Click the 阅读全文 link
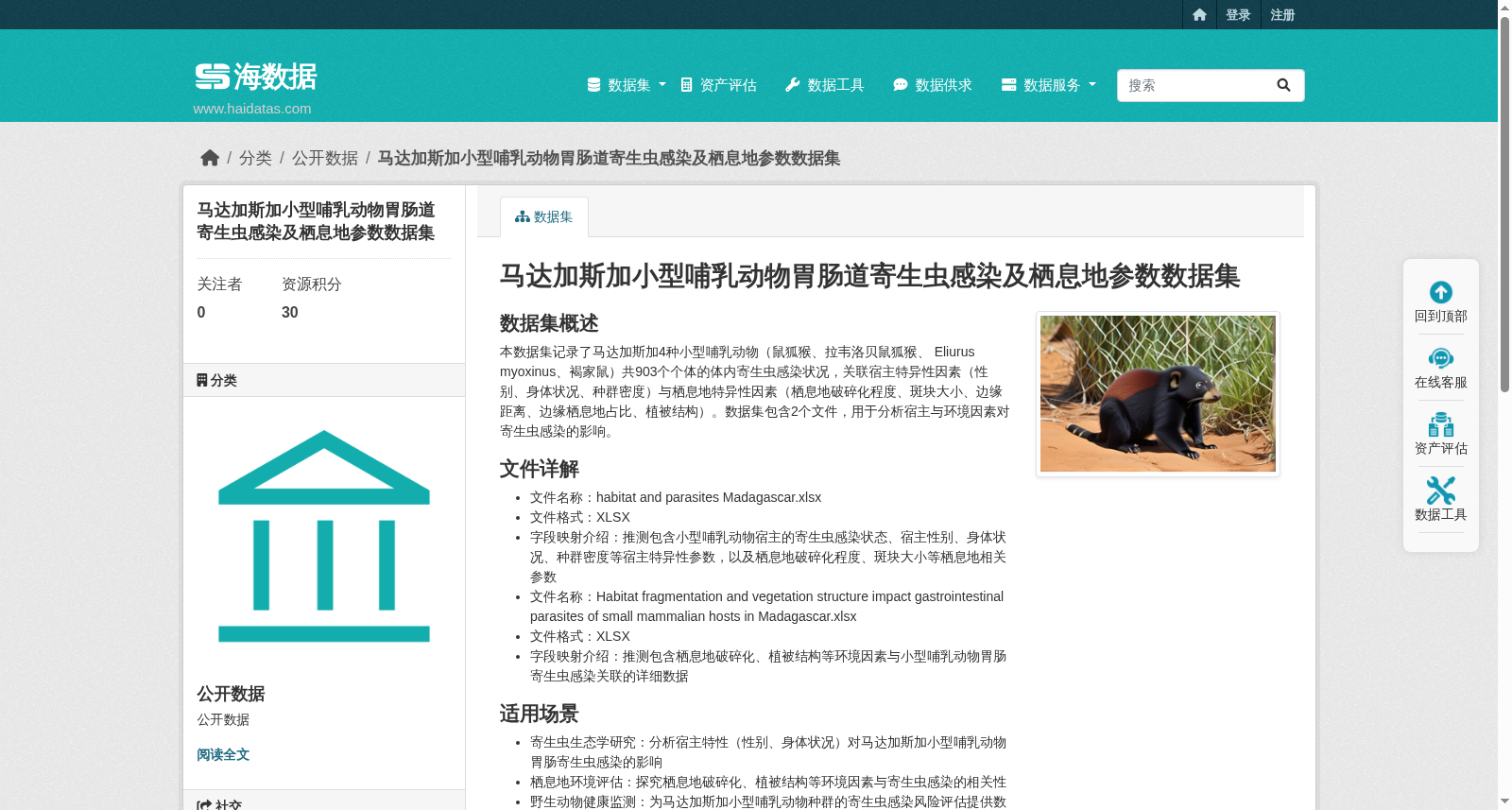 click(x=223, y=754)
